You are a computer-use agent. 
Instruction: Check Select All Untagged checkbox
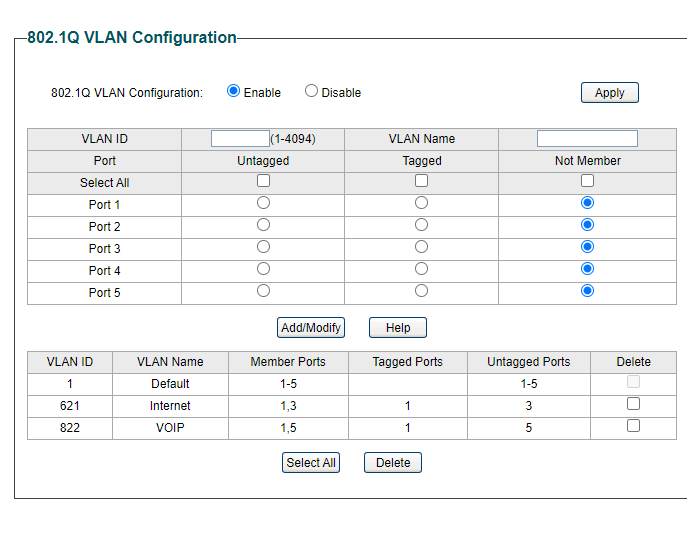(x=264, y=181)
